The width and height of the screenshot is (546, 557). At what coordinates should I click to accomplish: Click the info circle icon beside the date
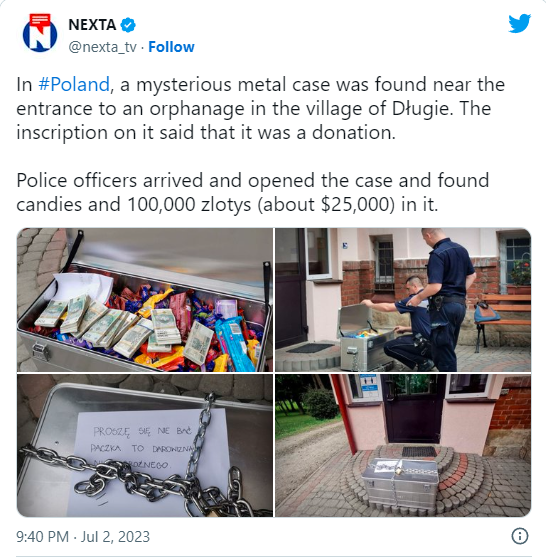(520, 536)
